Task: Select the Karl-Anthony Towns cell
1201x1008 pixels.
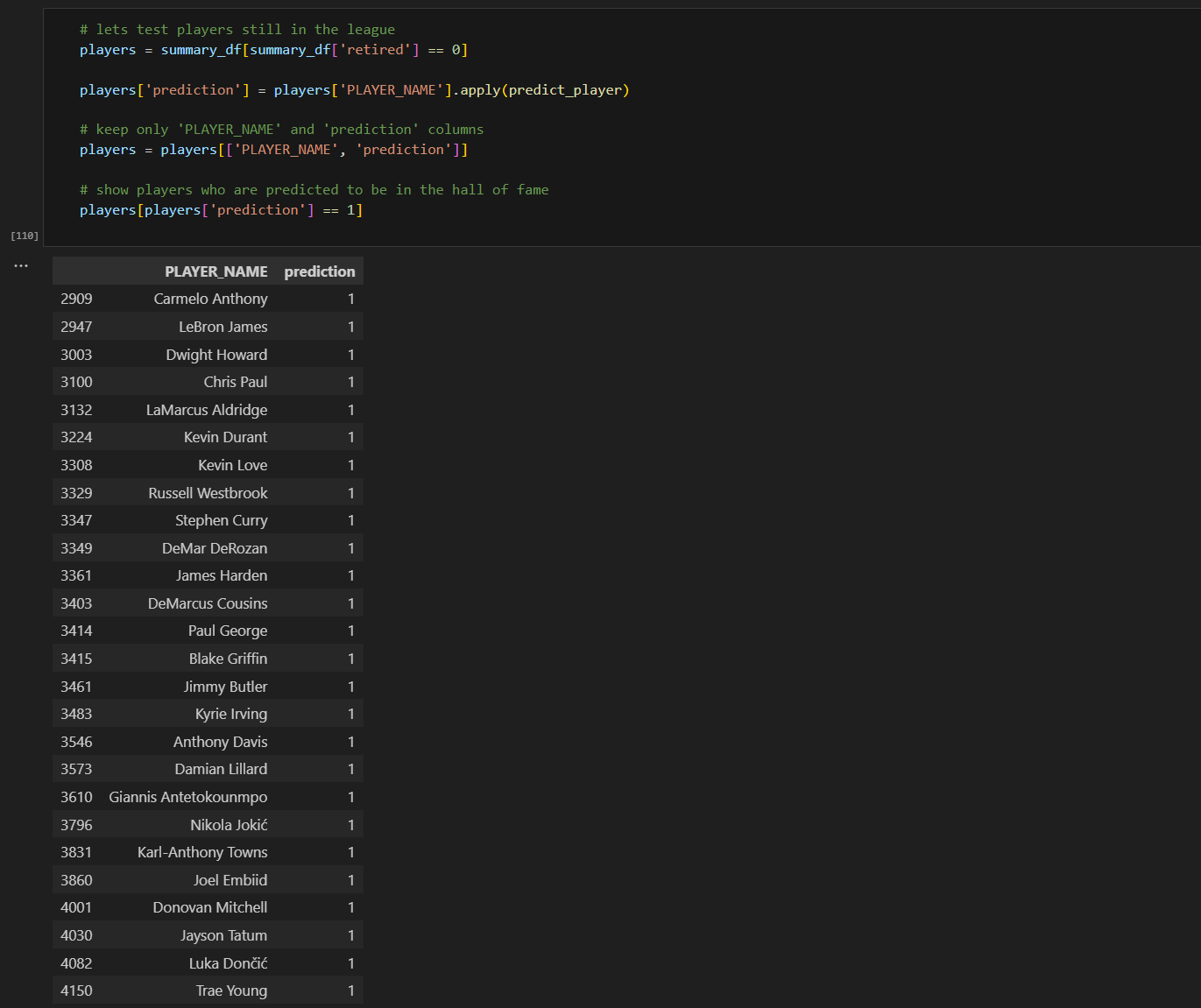Action: (x=202, y=852)
